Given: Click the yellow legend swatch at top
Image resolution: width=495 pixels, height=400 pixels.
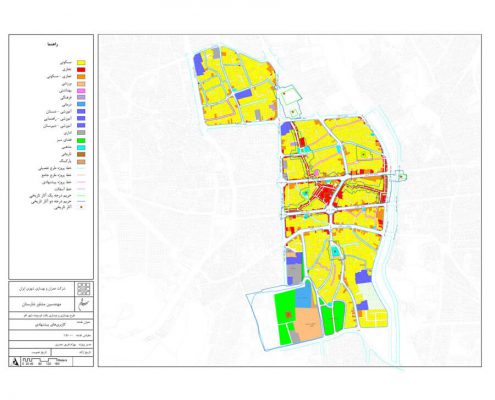Looking at the screenshot, I should 81,62.
